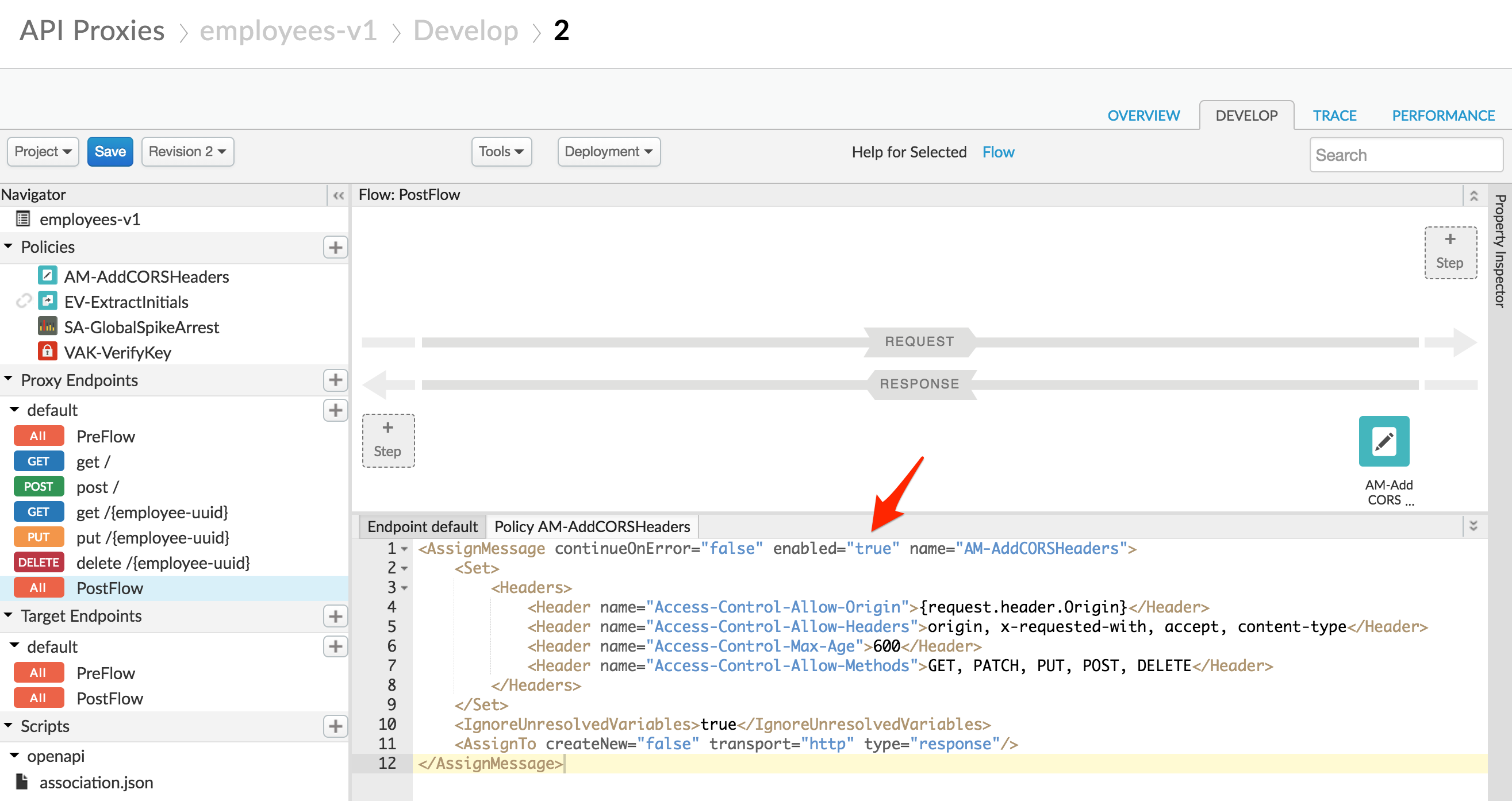Add a new proxy endpoint with plus button
The height and width of the screenshot is (801, 1512).
pos(335,380)
